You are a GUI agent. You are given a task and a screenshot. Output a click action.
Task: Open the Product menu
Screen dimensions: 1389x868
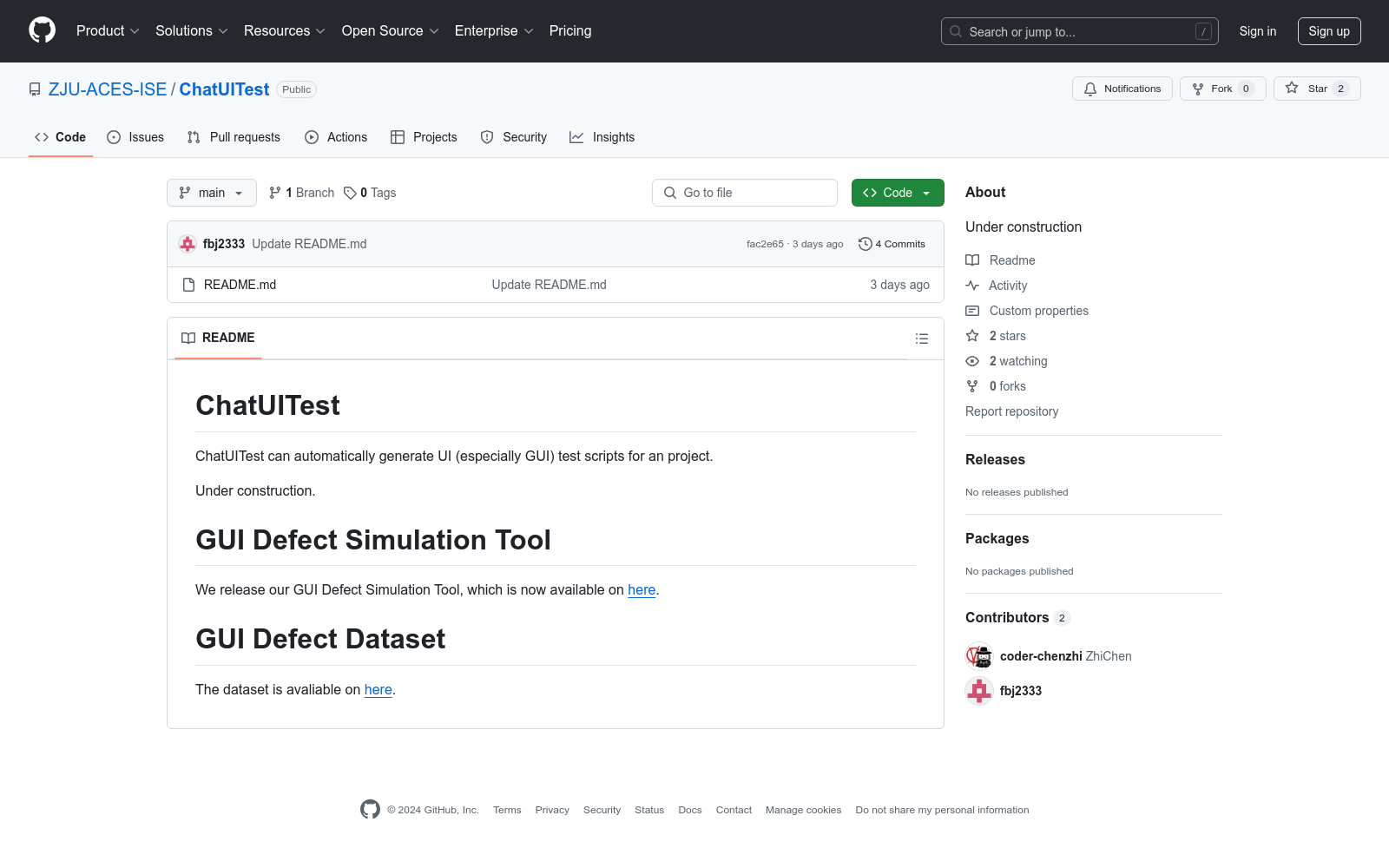pos(108,31)
